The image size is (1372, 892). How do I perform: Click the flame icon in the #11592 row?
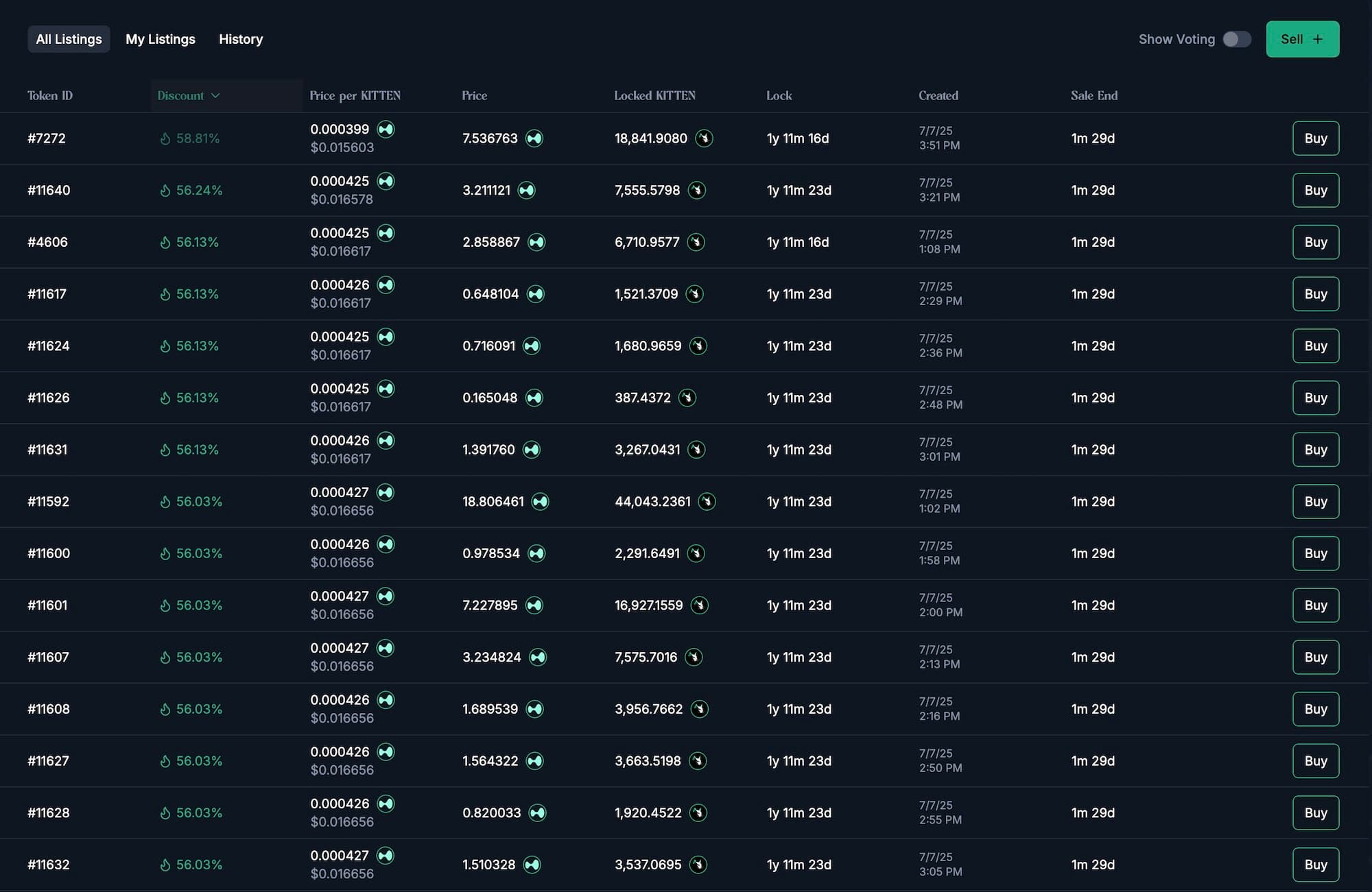pyautogui.click(x=165, y=502)
